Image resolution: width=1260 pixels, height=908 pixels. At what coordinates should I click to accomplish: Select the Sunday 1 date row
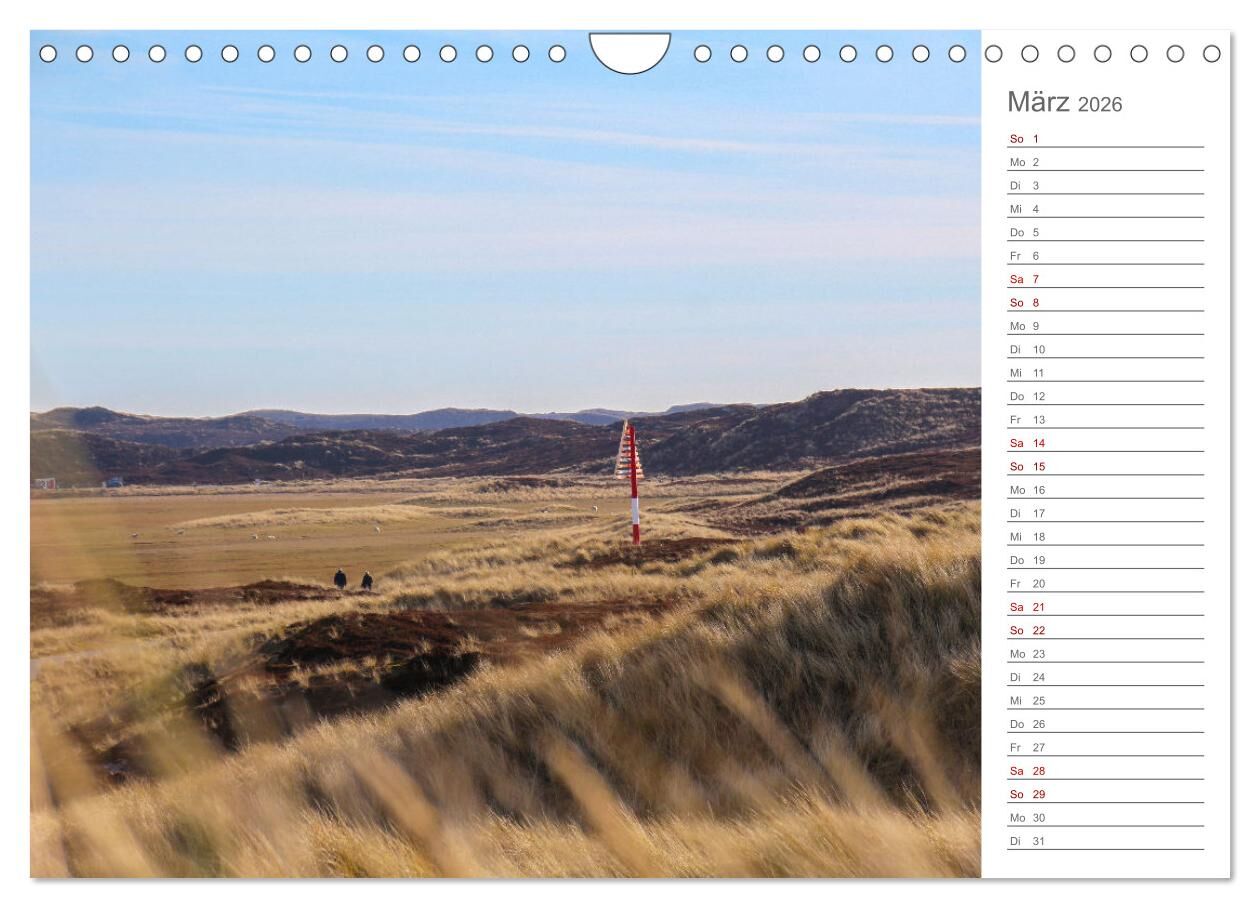click(1105, 139)
